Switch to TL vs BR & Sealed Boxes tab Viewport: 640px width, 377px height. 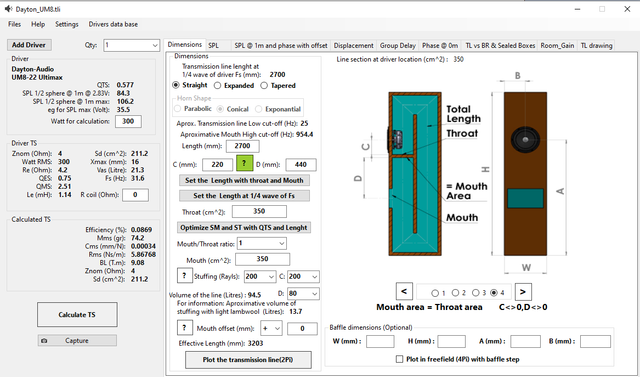pyautogui.click(x=500, y=46)
